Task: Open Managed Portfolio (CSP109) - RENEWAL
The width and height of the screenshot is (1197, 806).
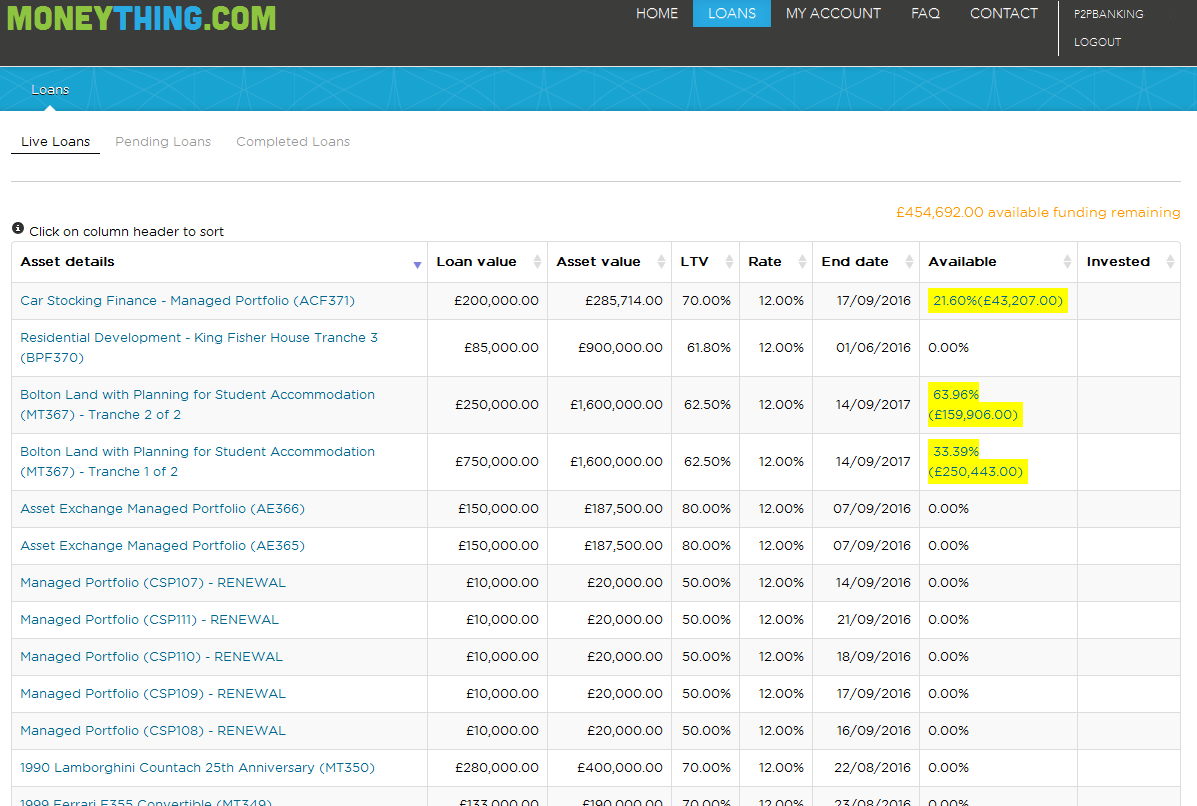Action: (153, 694)
